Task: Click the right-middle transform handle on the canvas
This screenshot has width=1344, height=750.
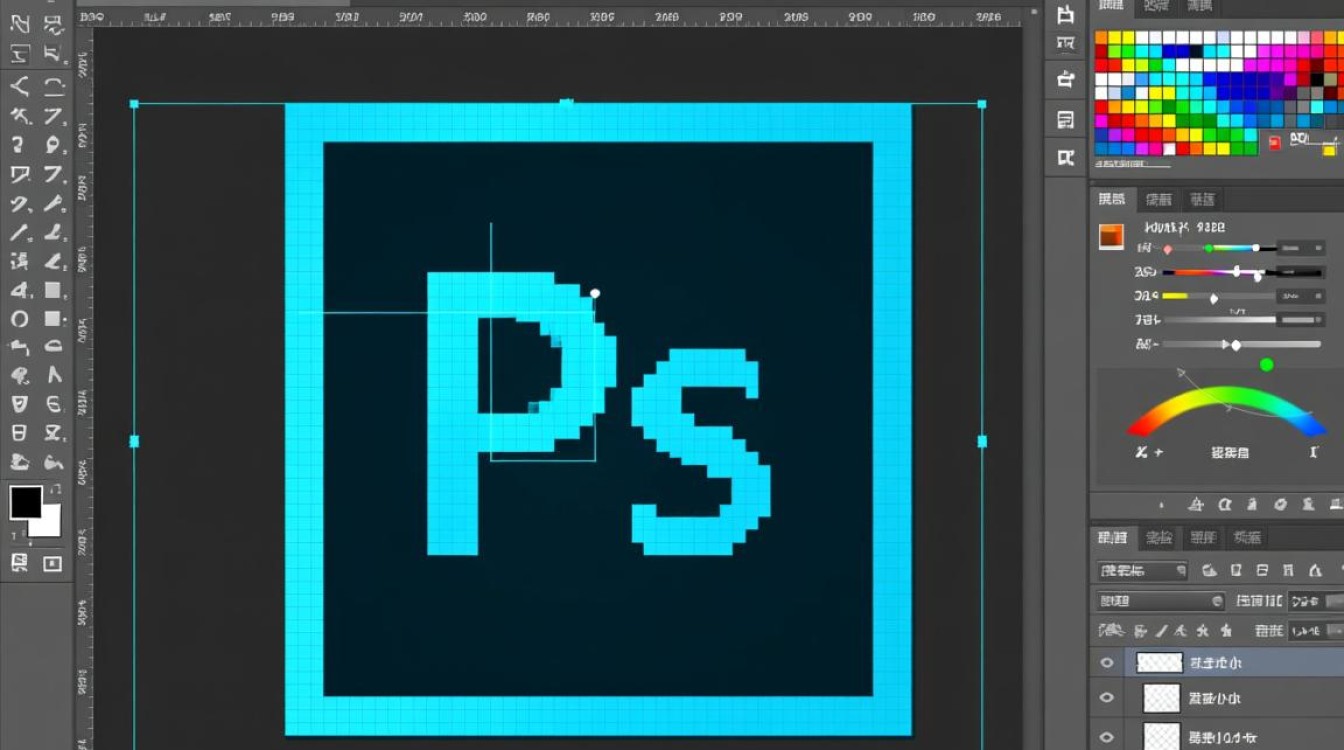Action: [x=982, y=441]
